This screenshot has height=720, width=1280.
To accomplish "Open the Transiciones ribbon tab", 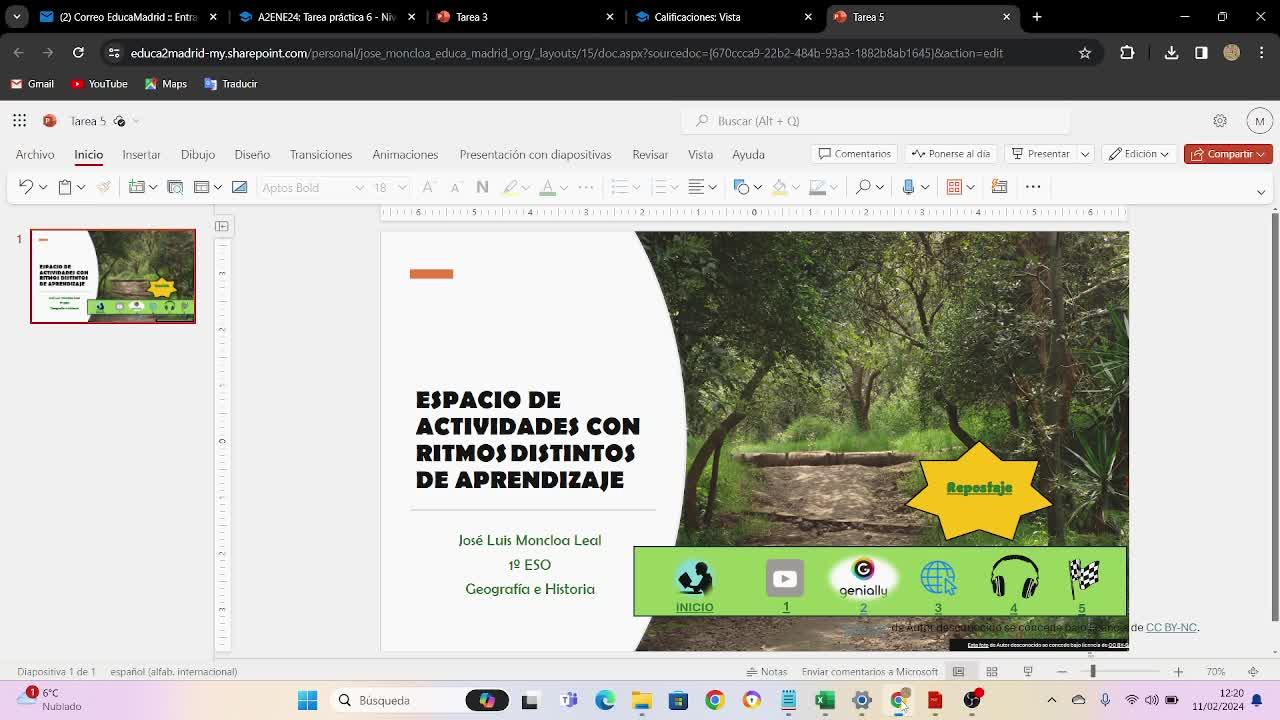I will (x=320, y=155).
